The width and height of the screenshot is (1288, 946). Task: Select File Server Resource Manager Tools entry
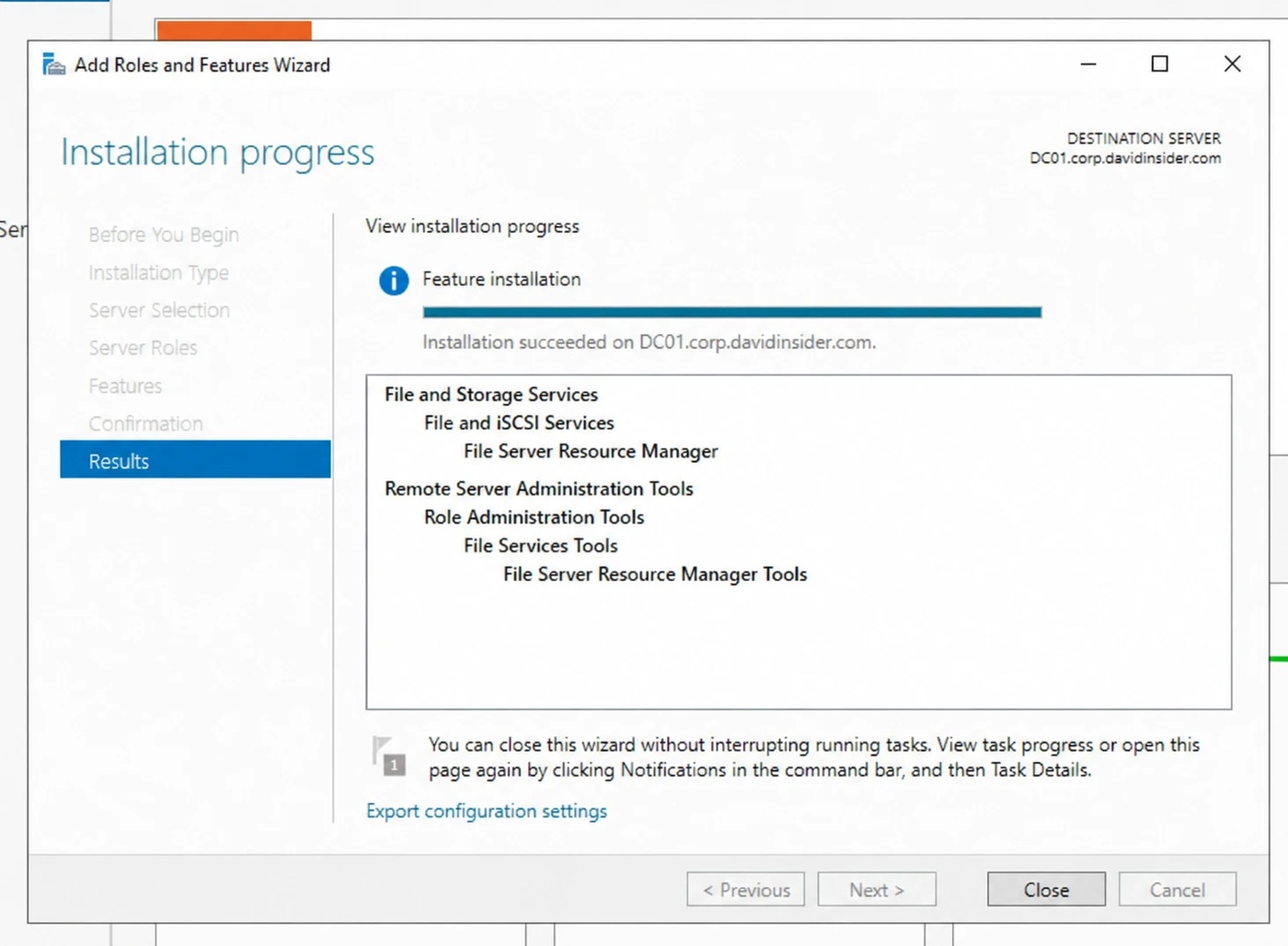point(655,574)
